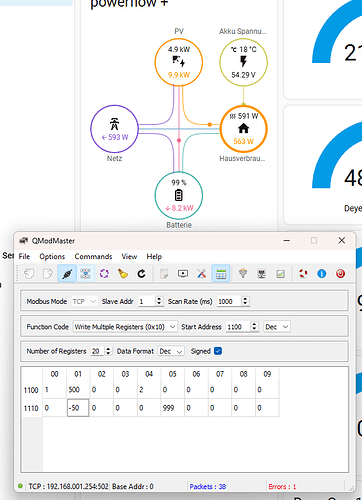362x500 pixels.
Task: Select row 1100 column 00 cell
Action: pyautogui.click(x=54, y=390)
